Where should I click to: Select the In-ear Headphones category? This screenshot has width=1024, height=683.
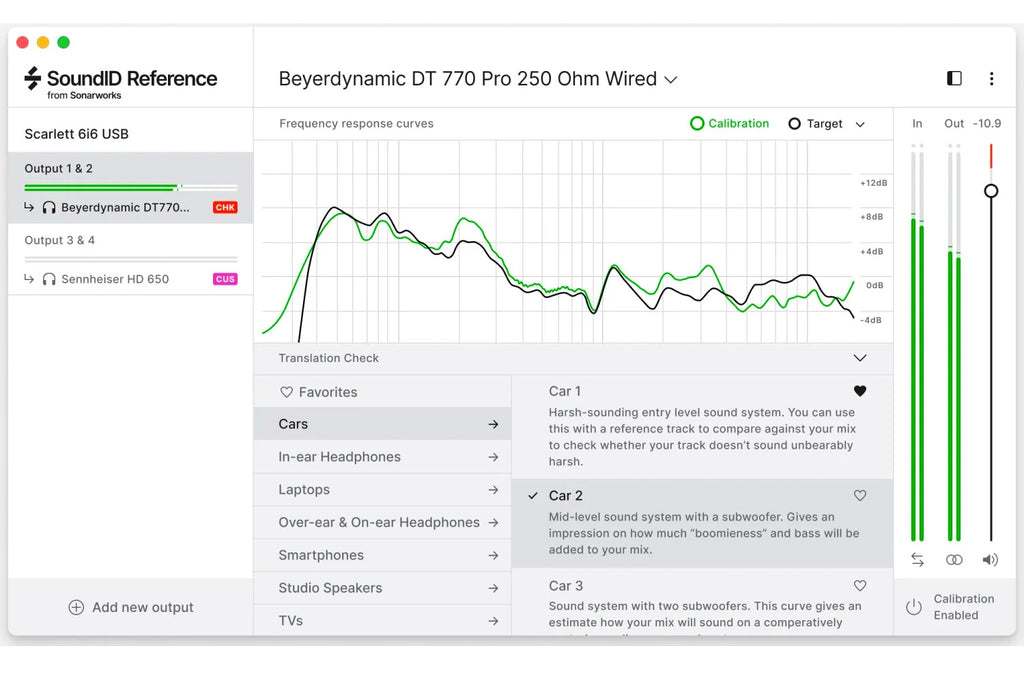click(x=383, y=457)
